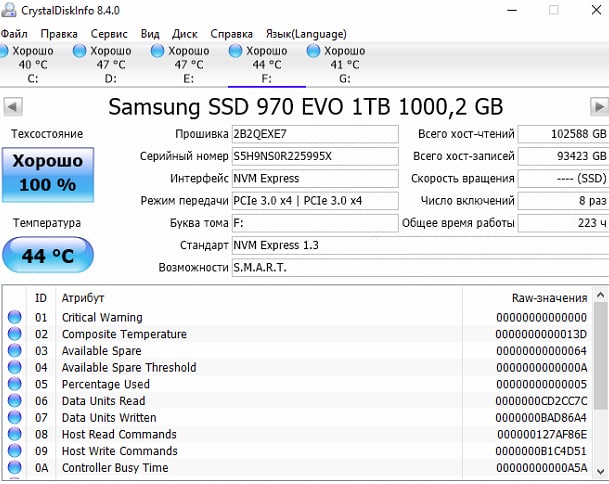Image resolution: width=609 pixels, height=484 pixels.
Task: Click status orb of Host Read Commands row
Action: (15, 434)
